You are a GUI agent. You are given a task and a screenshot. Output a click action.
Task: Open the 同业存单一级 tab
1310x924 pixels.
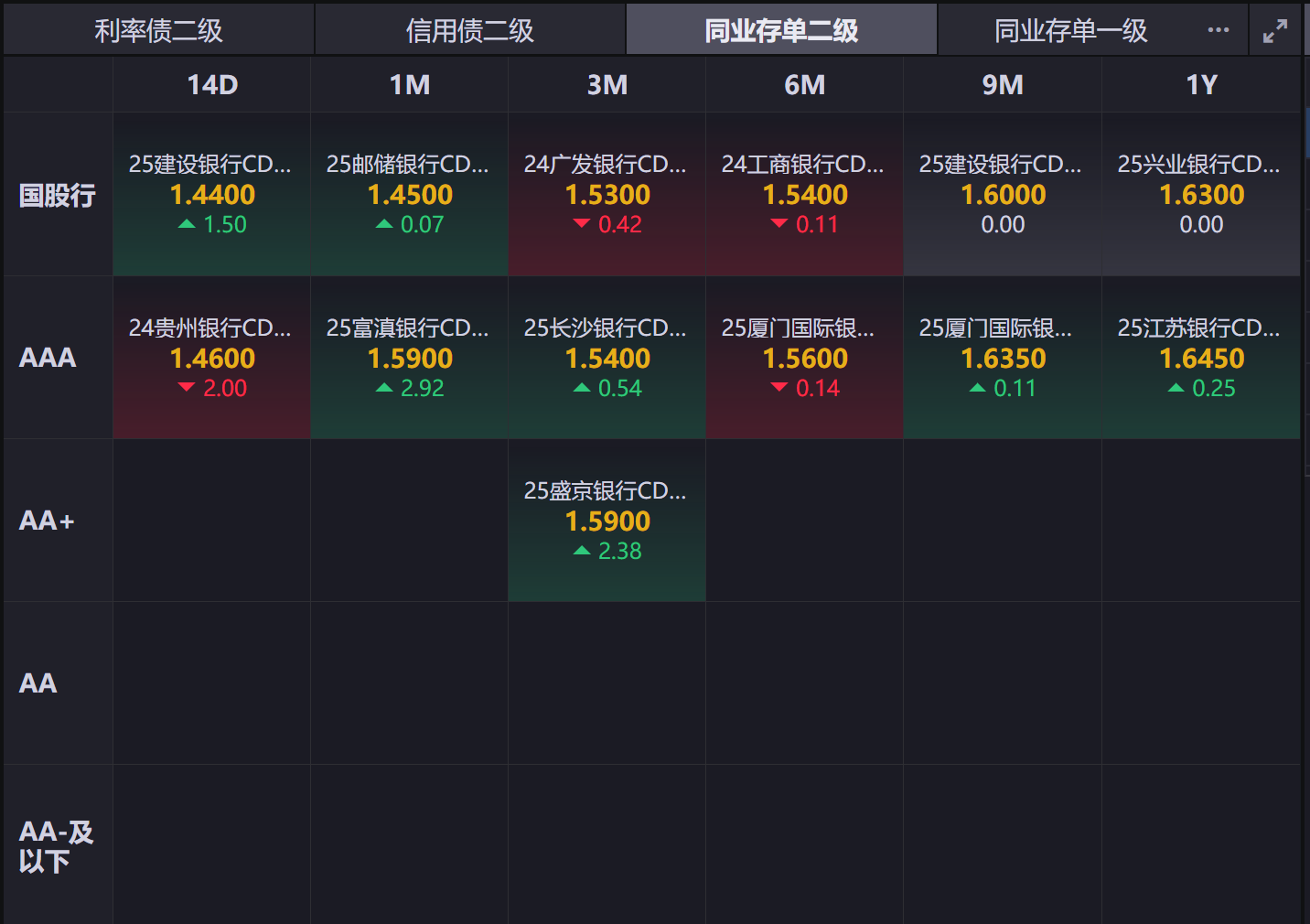pos(1070,30)
